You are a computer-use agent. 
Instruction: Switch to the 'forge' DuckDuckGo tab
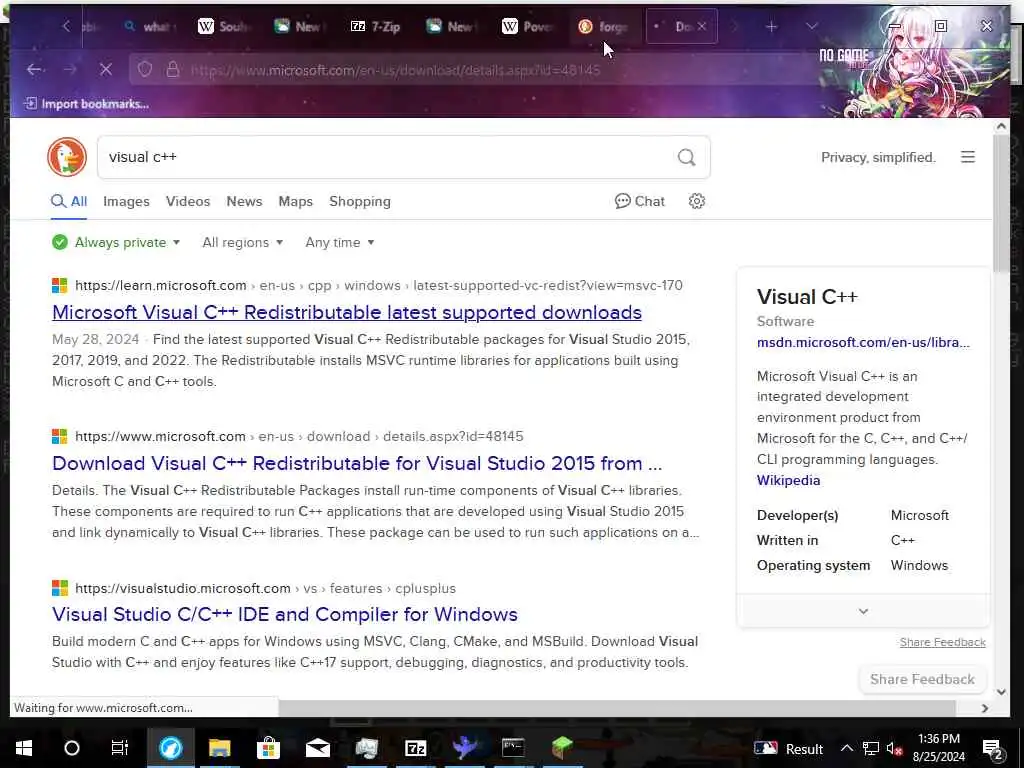pos(604,26)
